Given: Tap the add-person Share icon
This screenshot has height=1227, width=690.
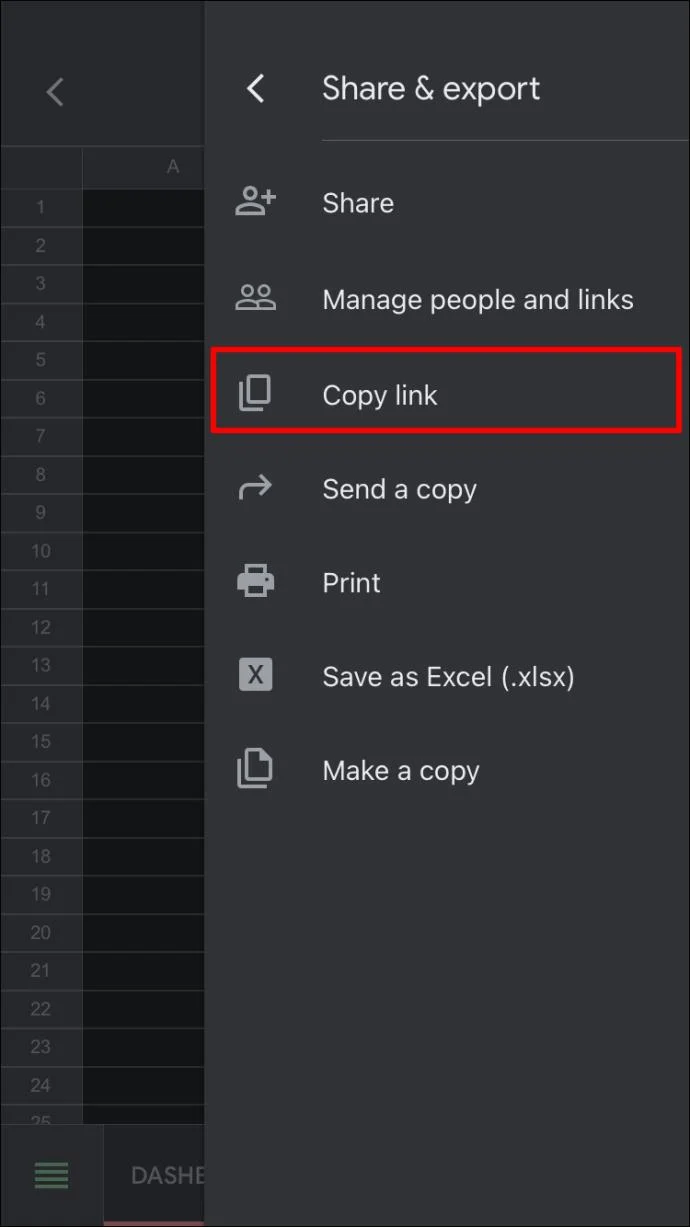Looking at the screenshot, I should [255, 202].
